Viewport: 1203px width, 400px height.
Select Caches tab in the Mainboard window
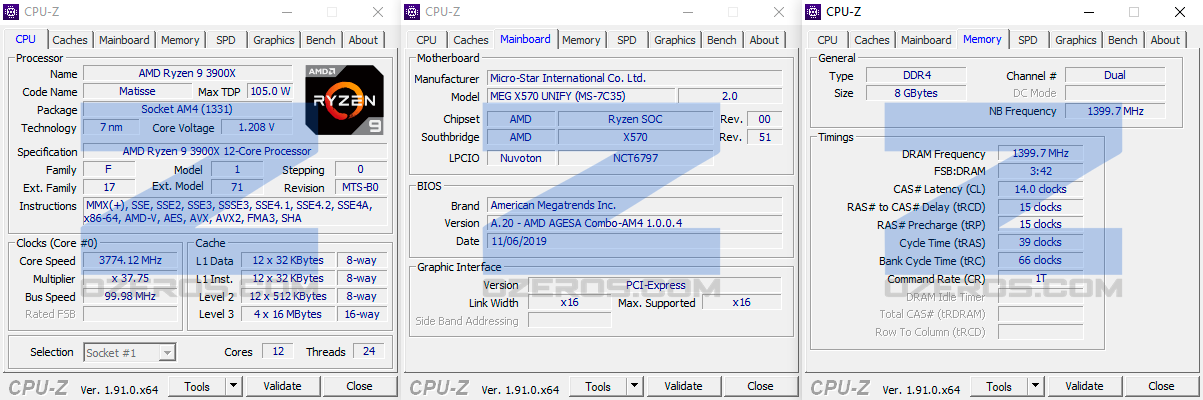[x=471, y=40]
